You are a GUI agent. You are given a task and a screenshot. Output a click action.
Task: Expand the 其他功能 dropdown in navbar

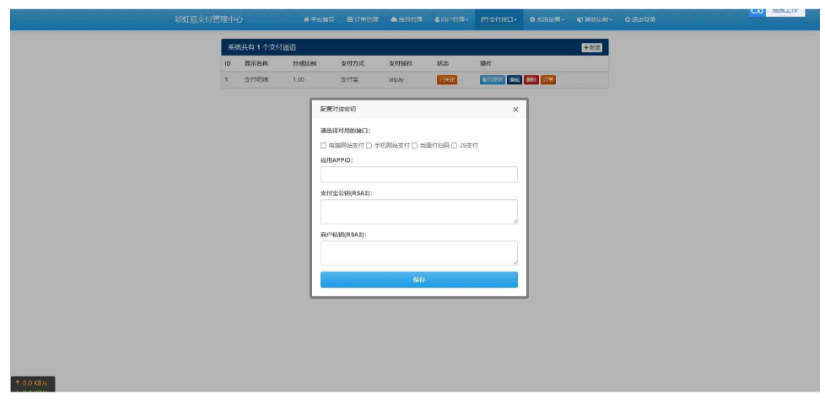(x=593, y=19)
